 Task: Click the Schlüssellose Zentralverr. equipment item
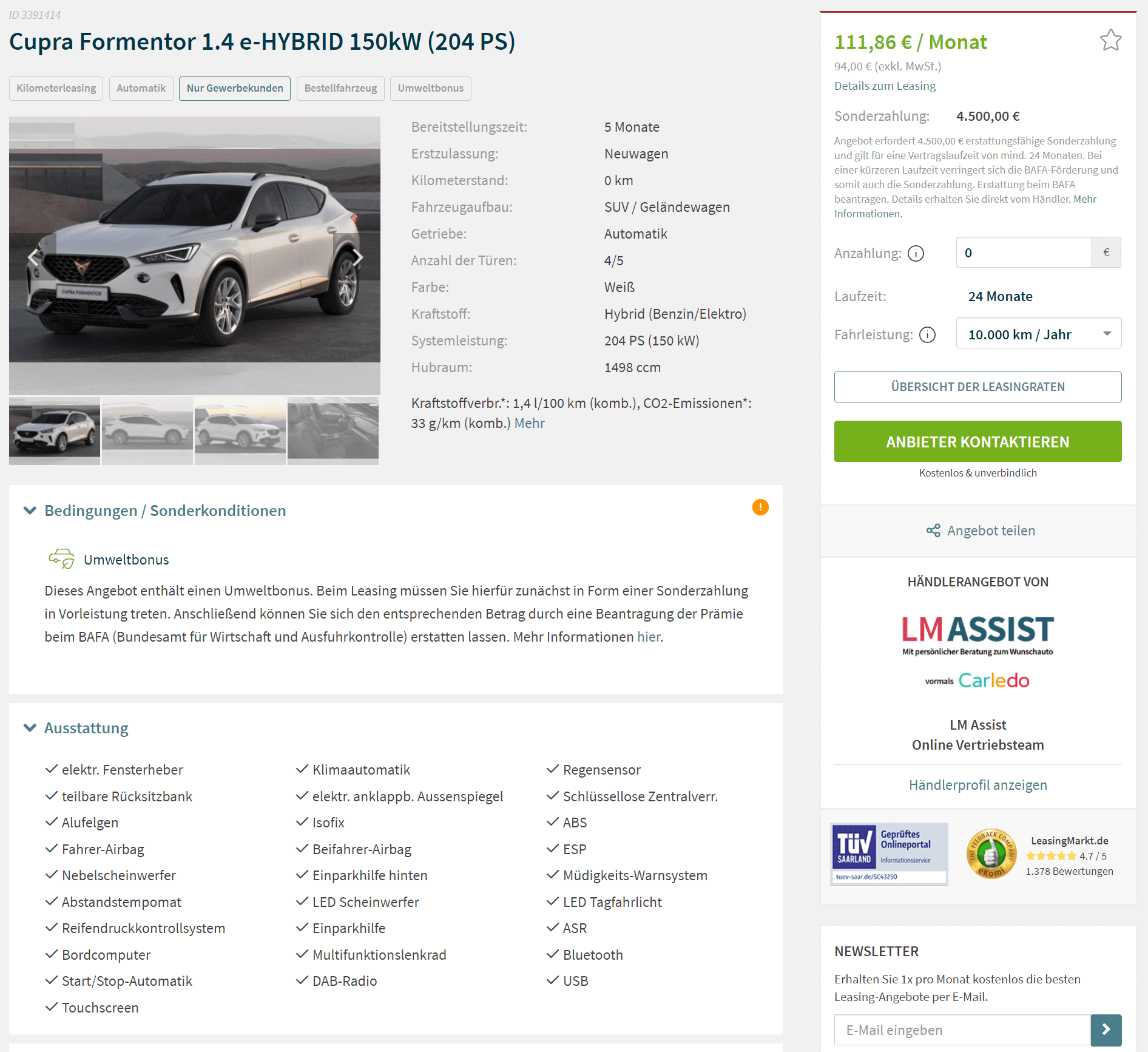point(632,796)
